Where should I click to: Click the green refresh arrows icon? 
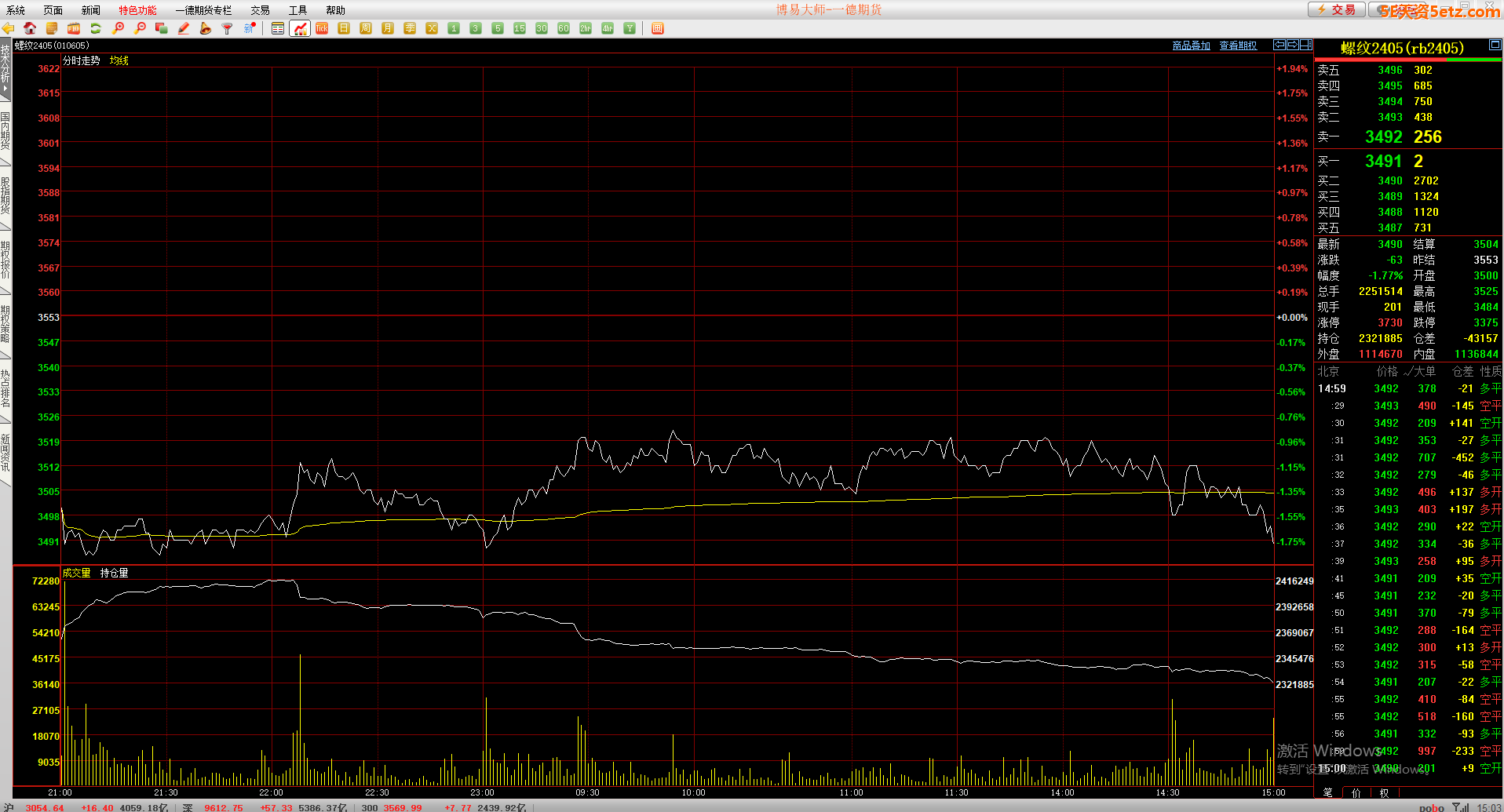pos(96,28)
